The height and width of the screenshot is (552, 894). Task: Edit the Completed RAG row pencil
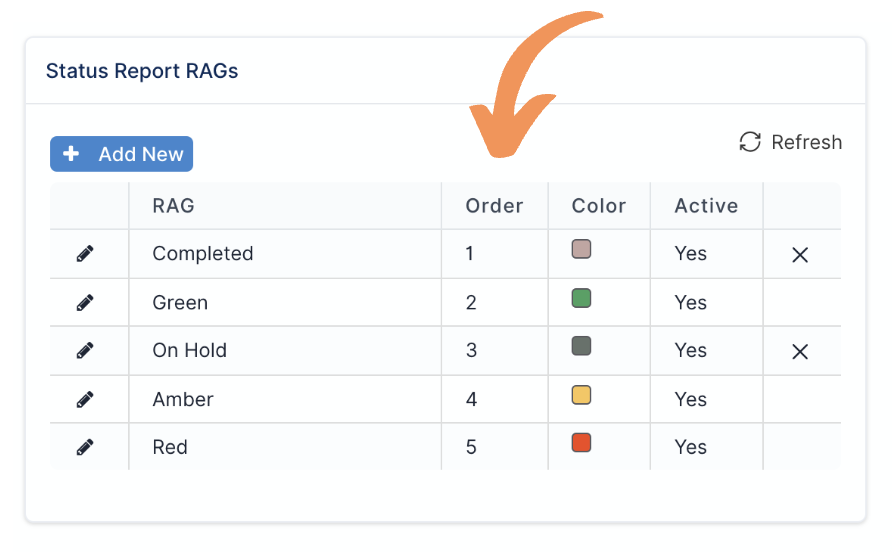[x=85, y=254]
